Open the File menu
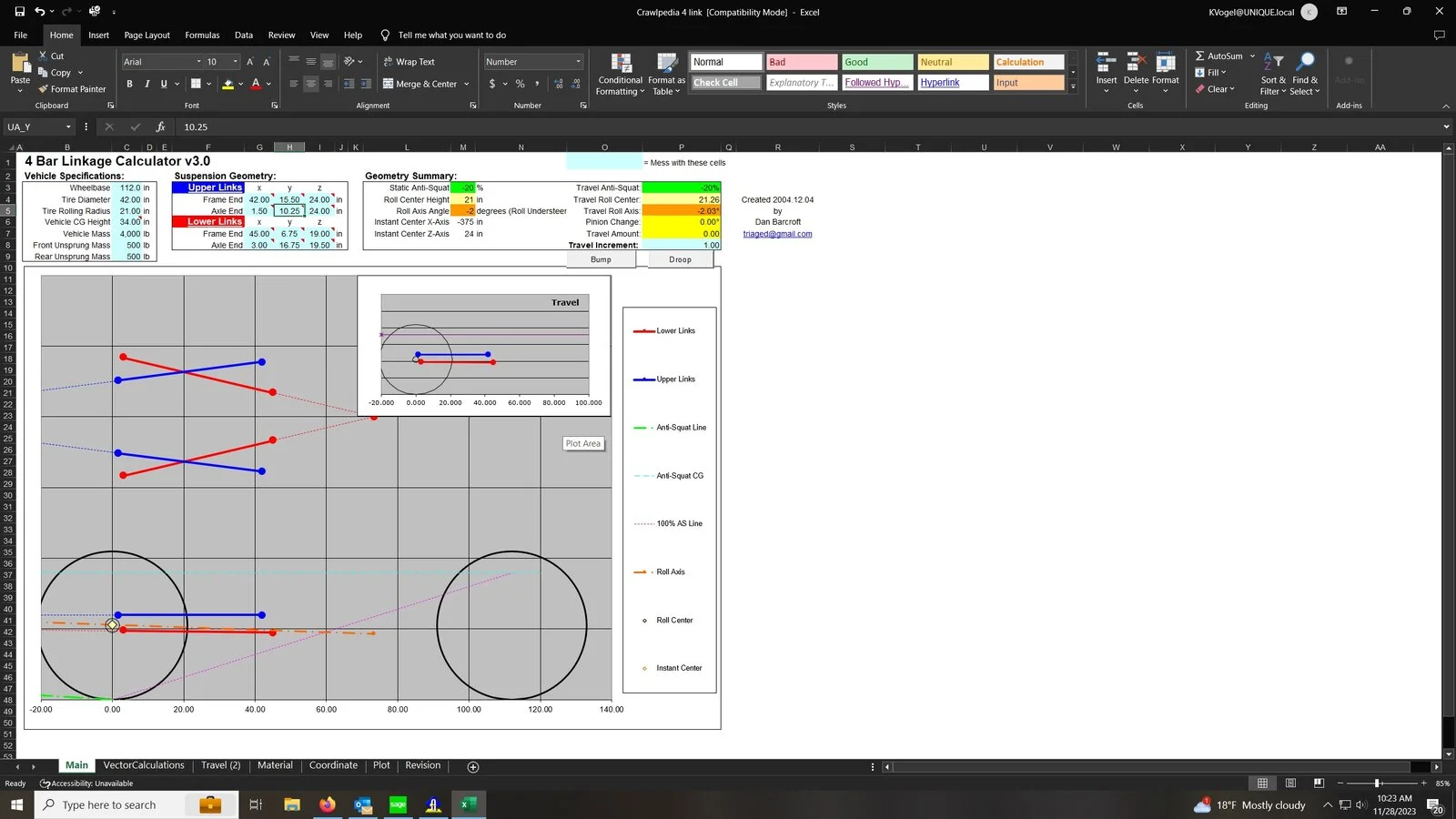Viewport: 1456px width, 819px height. (20, 35)
